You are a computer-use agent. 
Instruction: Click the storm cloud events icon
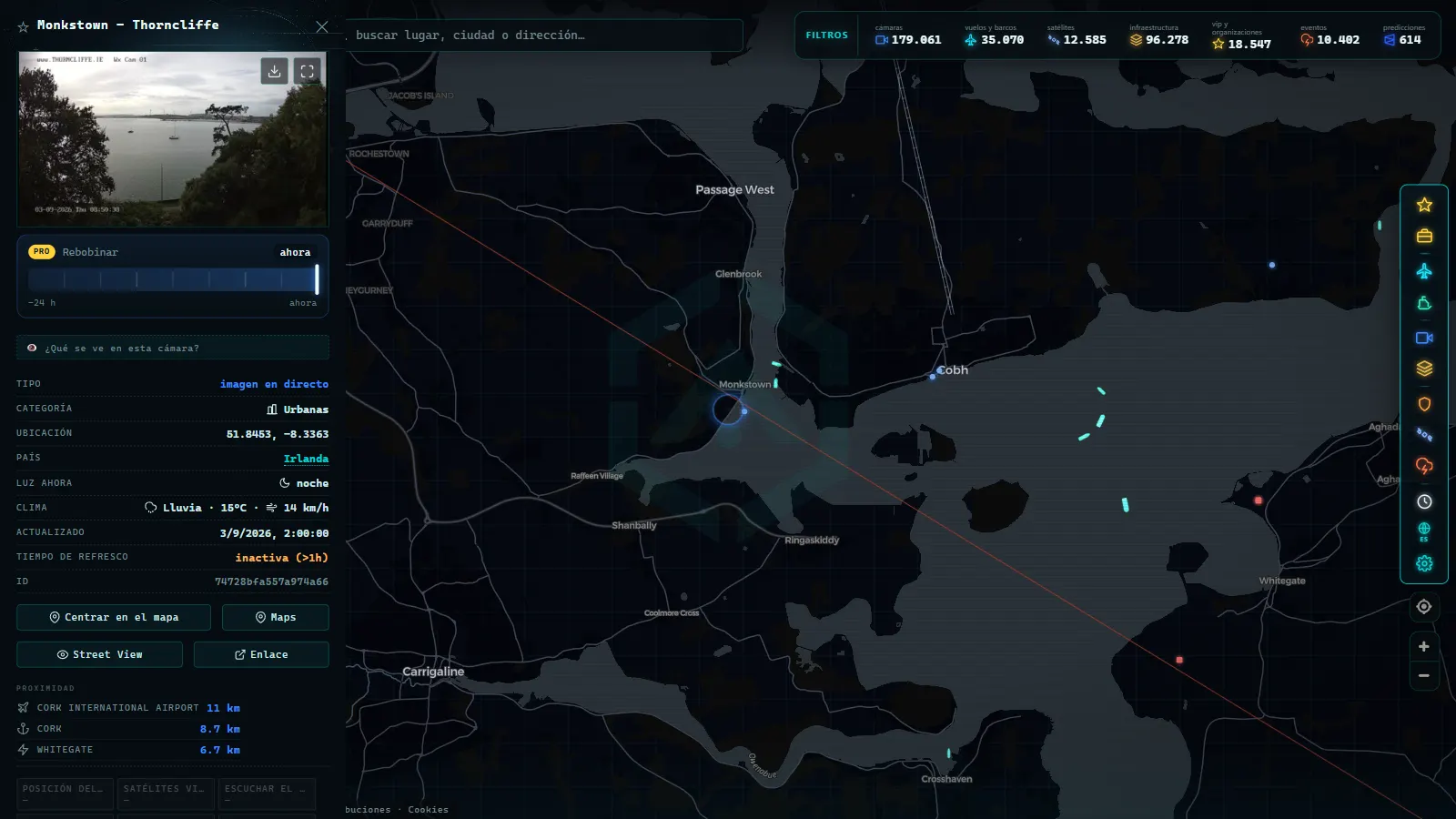click(x=1424, y=466)
